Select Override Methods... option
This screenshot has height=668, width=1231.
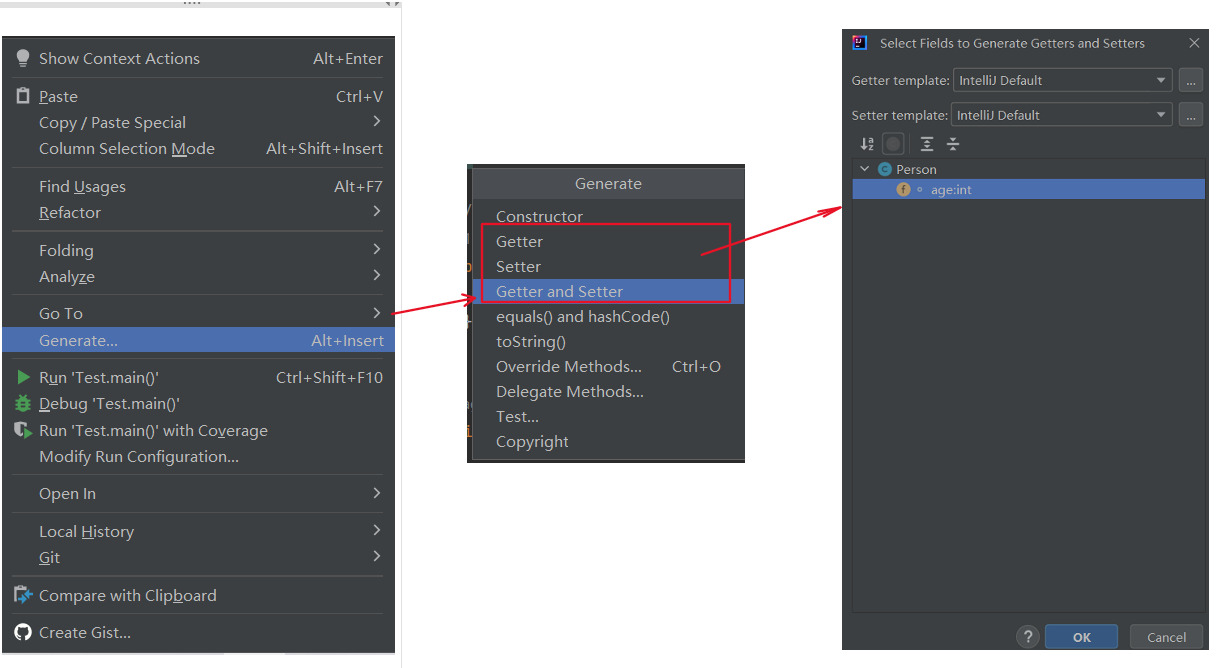tap(608, 366)
